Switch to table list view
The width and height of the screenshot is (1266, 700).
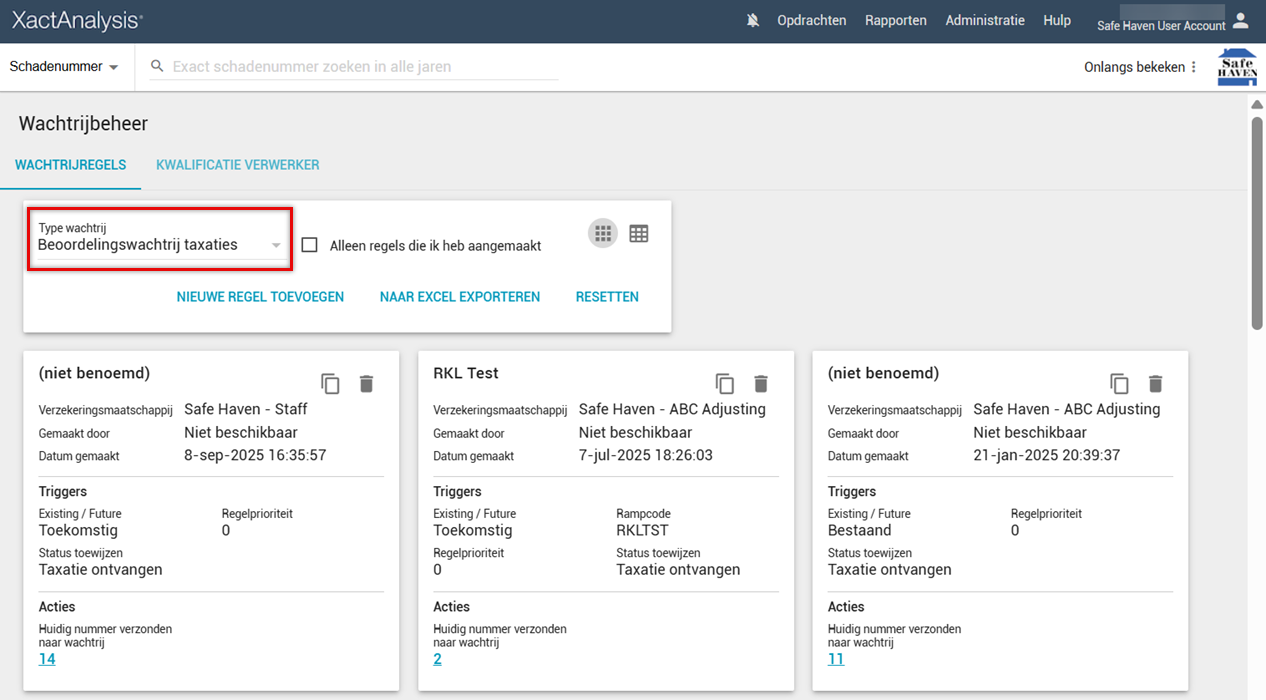(x=639, y=234)
